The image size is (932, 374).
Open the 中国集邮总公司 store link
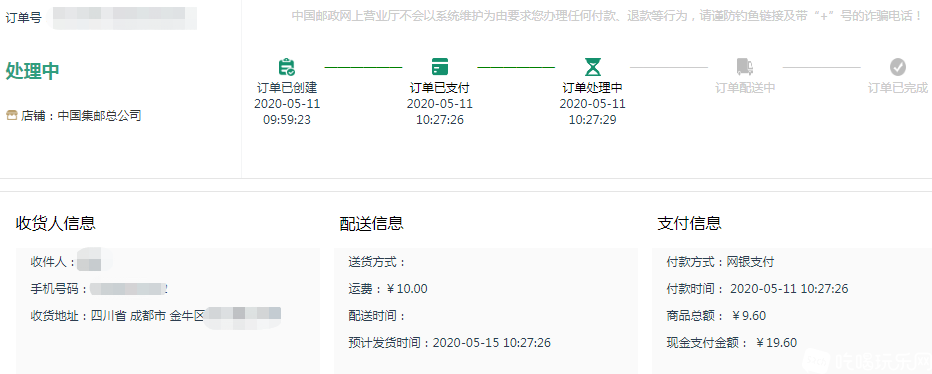[99, 115]
